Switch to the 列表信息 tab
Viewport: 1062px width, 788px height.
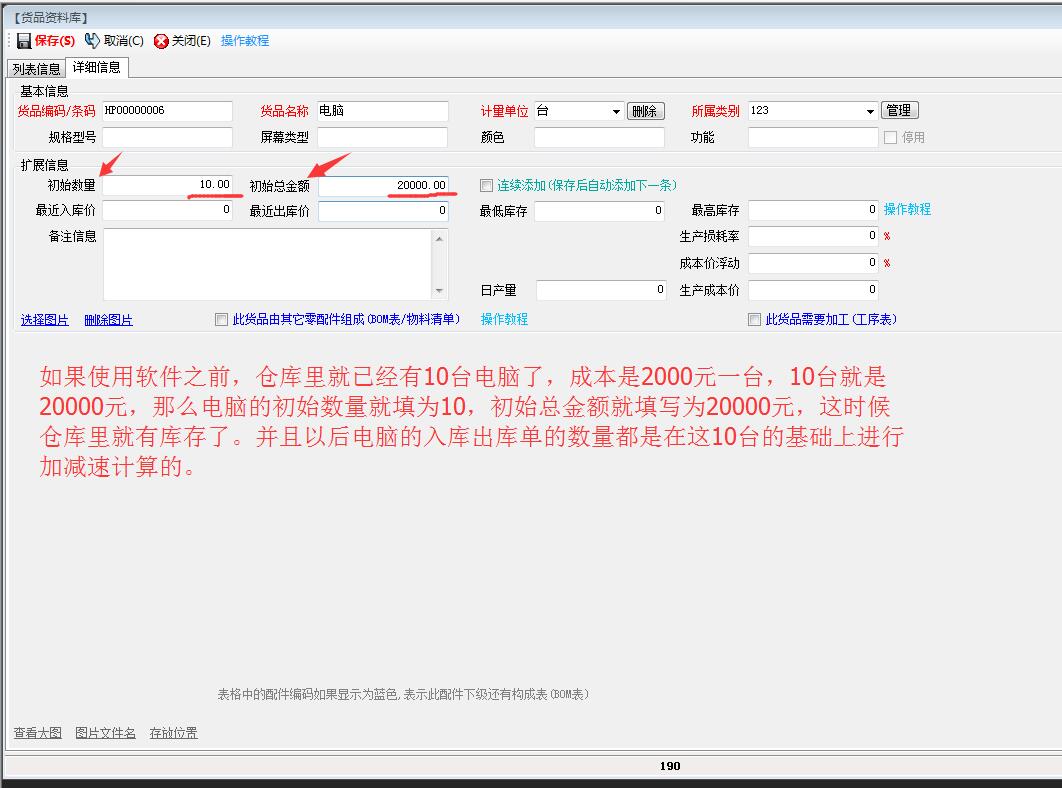34,68
